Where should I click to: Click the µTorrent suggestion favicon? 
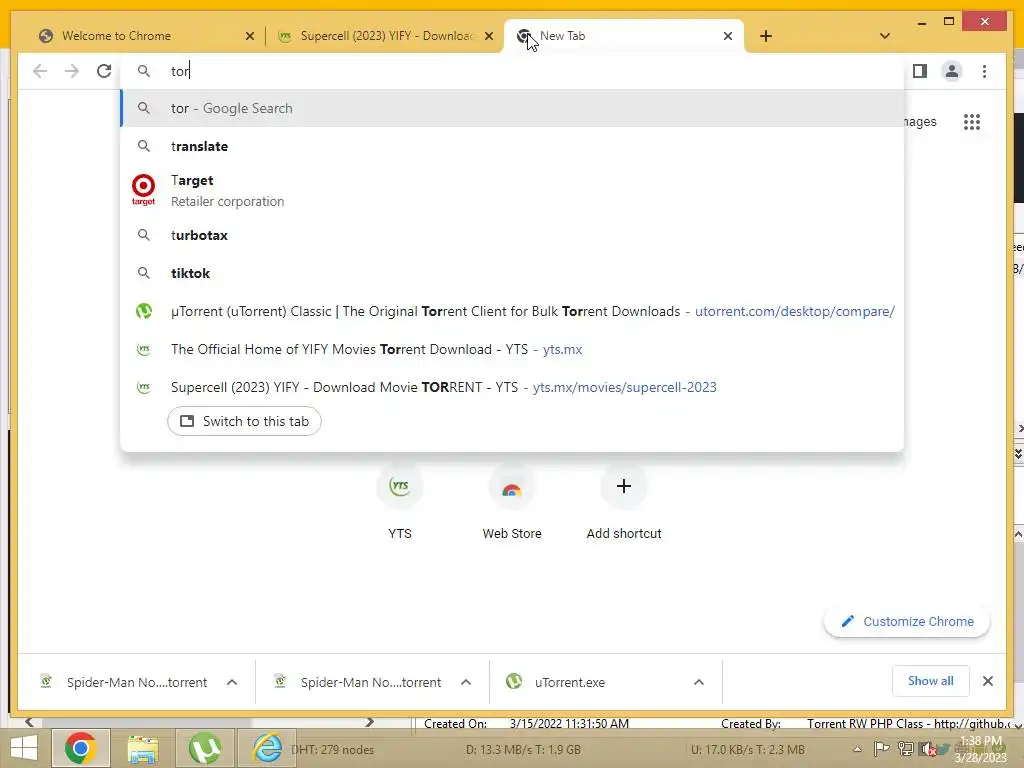pos(144,312)
